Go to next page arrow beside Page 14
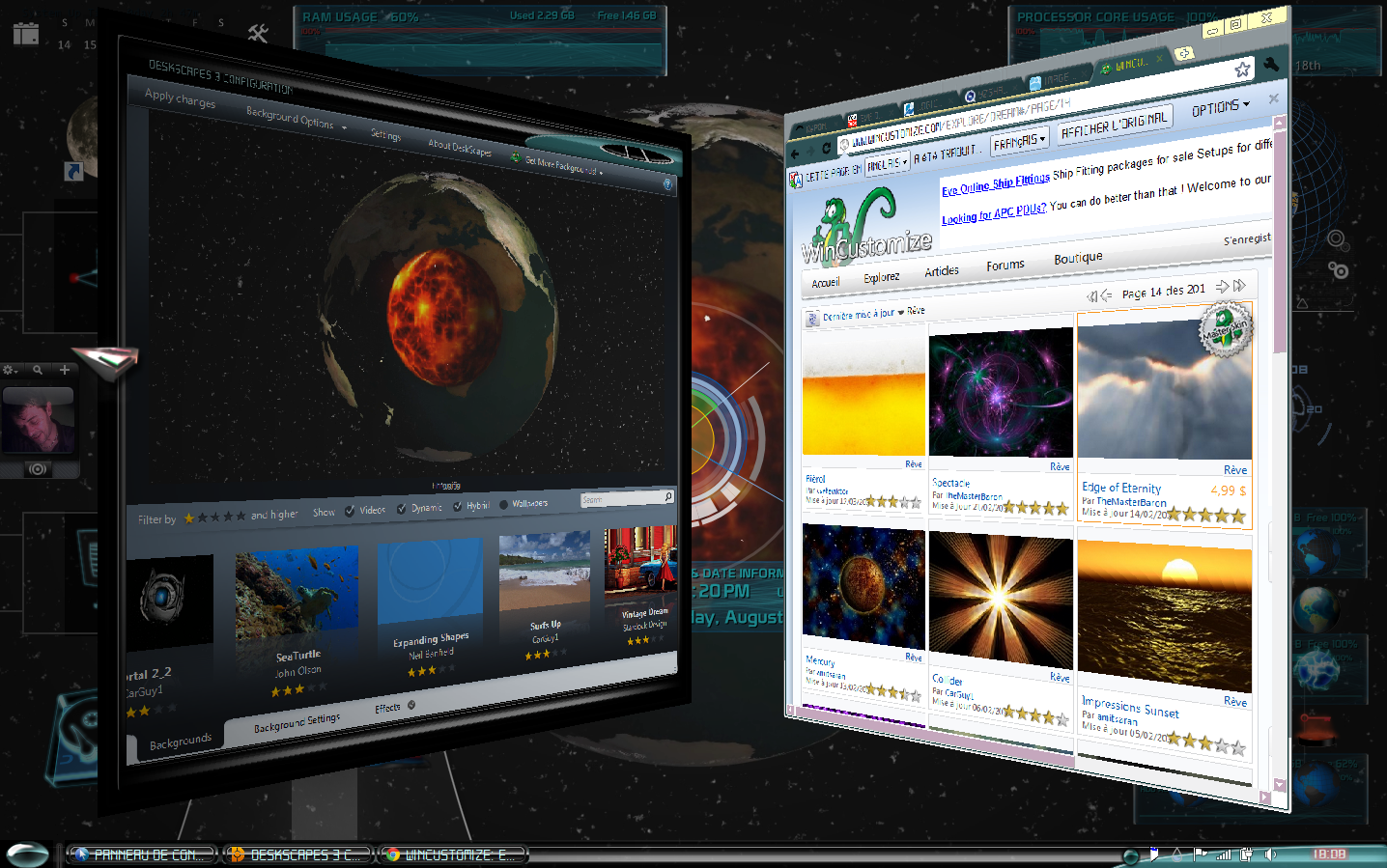This screenshot has width=1387, height=868. point(1222,287)
